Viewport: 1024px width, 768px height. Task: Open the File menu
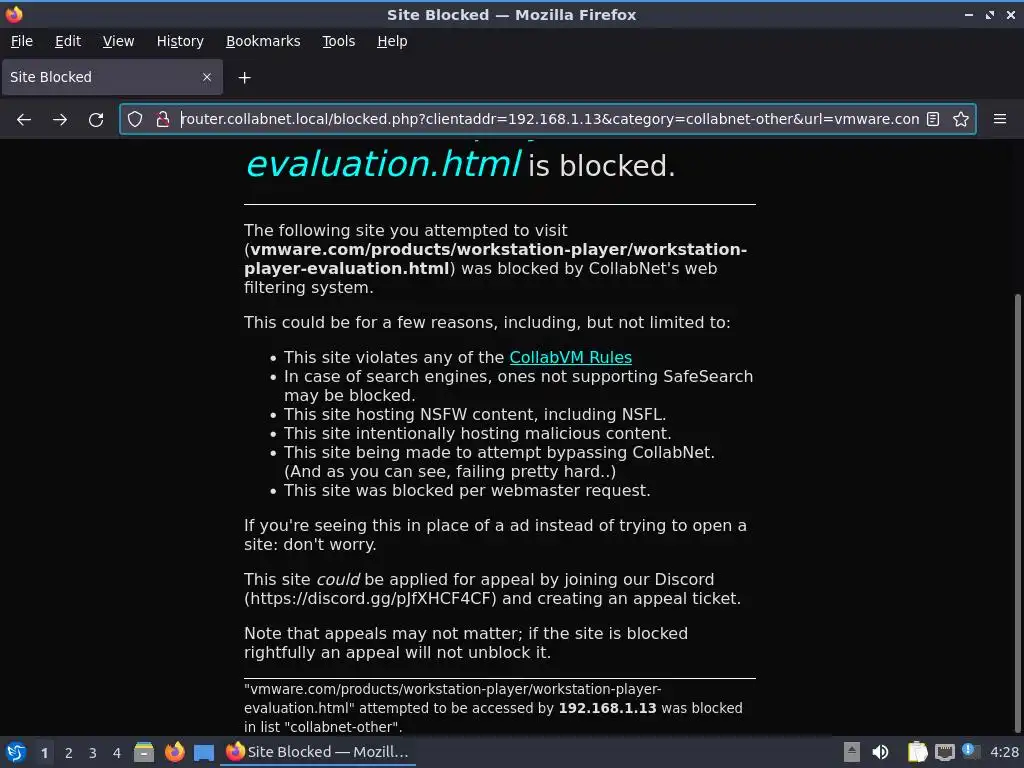22,41
